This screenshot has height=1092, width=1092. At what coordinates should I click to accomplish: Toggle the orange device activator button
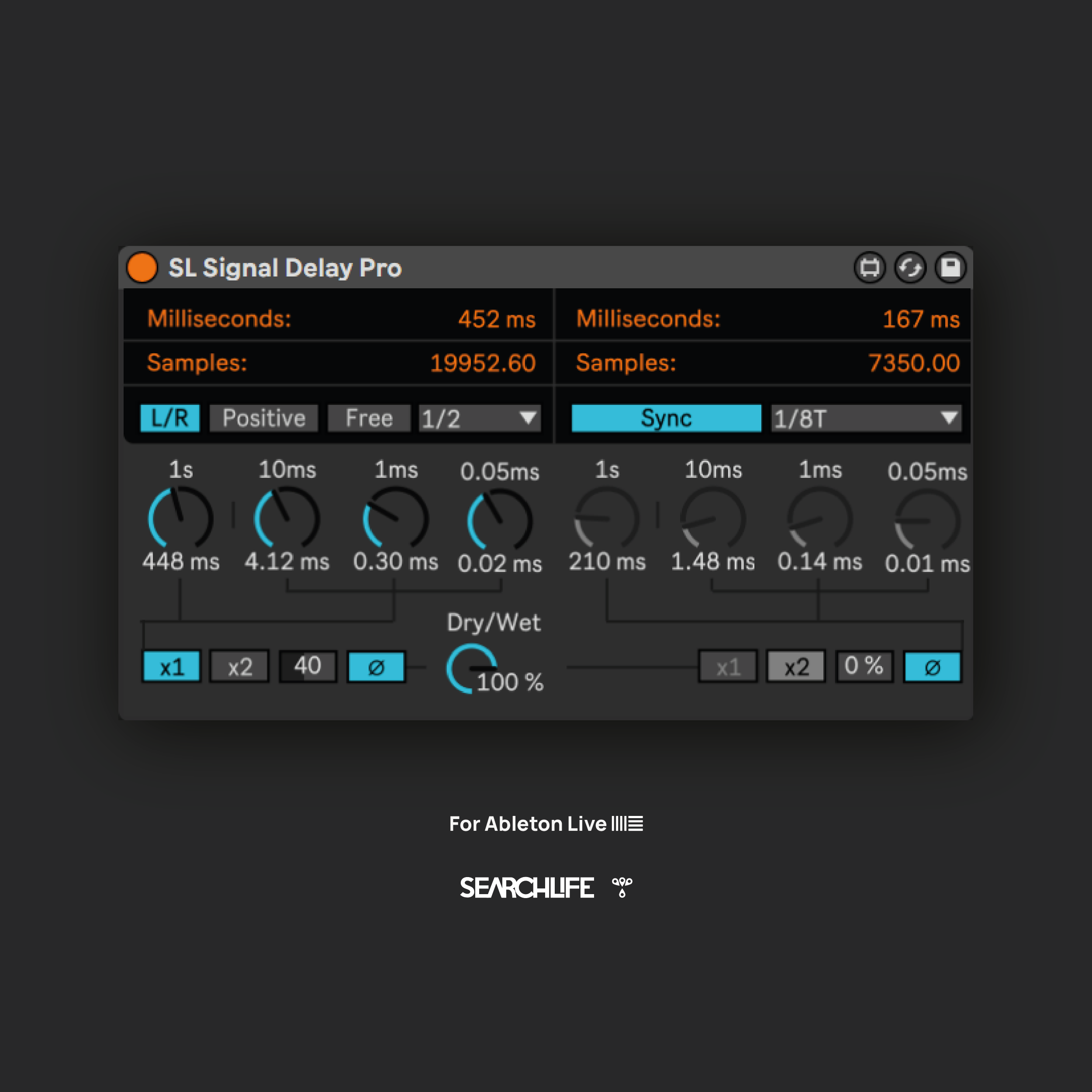(142, 267)
